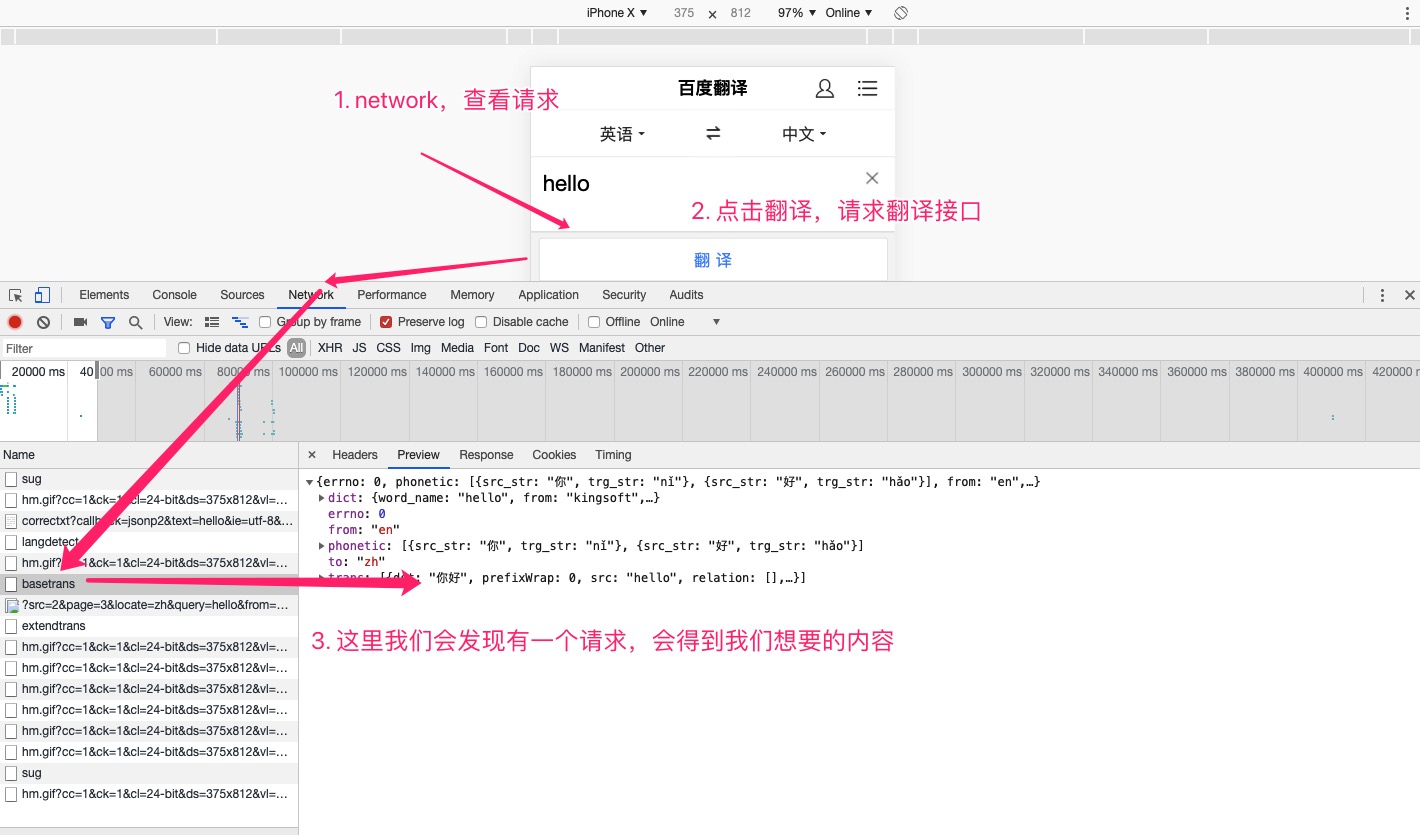Click the network Filter text field
Image resolution: width=1420 pixels, height=835 pixels.
84,348
